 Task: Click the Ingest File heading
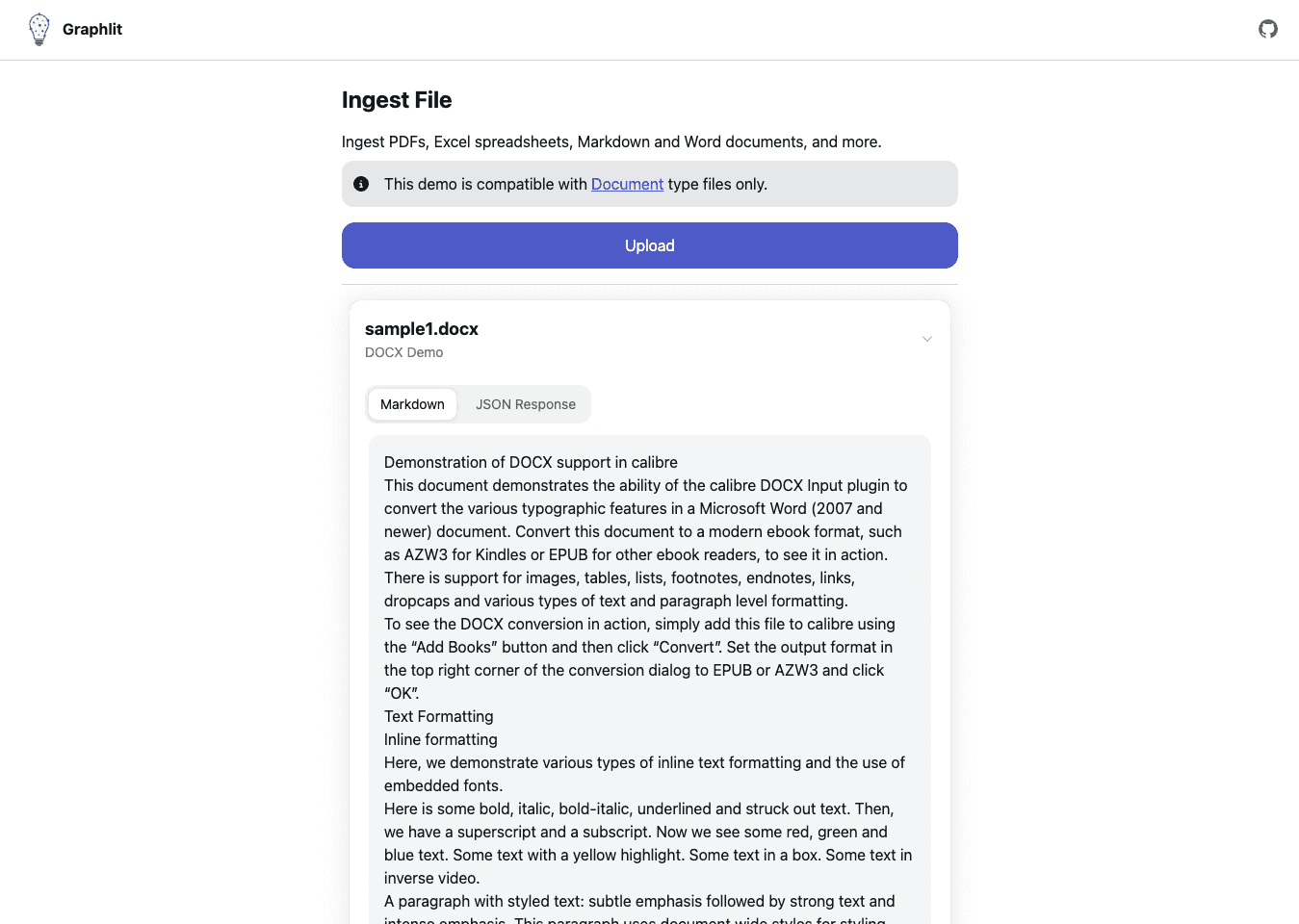(x=397, y=100)
